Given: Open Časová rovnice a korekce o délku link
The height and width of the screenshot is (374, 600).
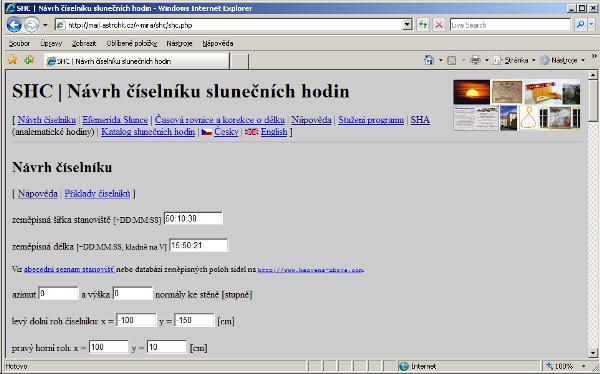Looking at the screenshot, I should [x=220, y=120].
